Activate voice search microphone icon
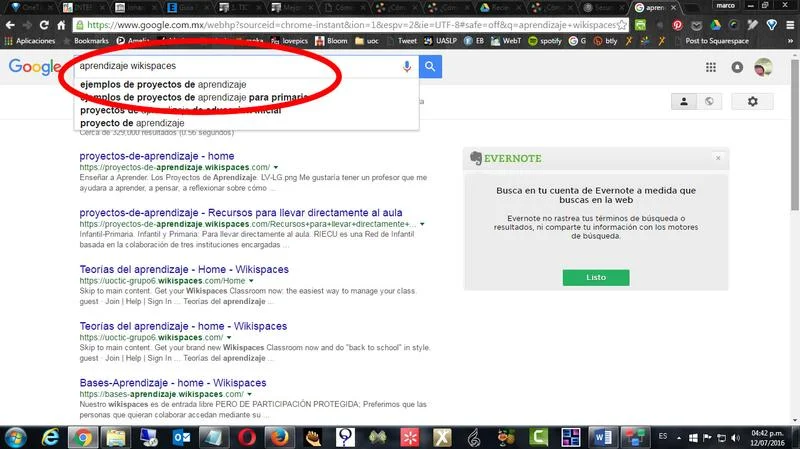This screenshot has width=800, height=449. tap(407, 66)
